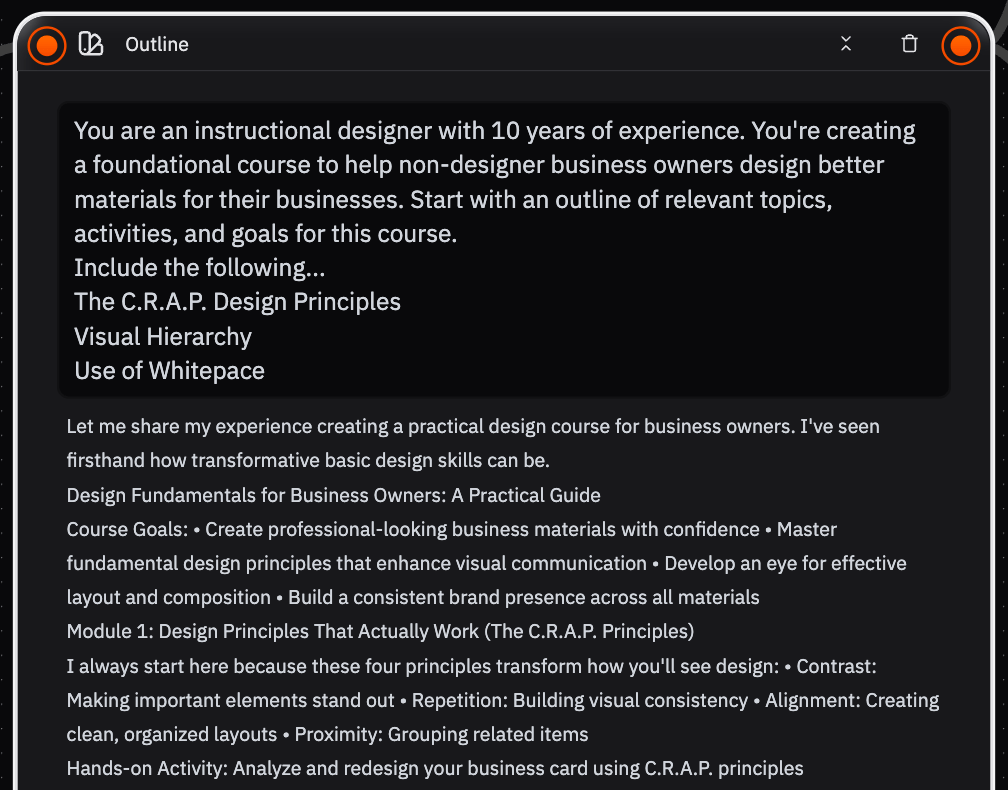This screenshot has width=1008, height=790.
Task: Select the Design Fundamentals for Business Owners heading
Action: point(333,495)
